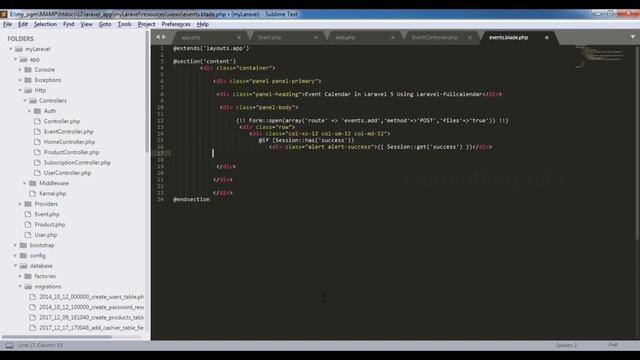Go to next tab with right arrow
The image size is (640, 360).
164,37
